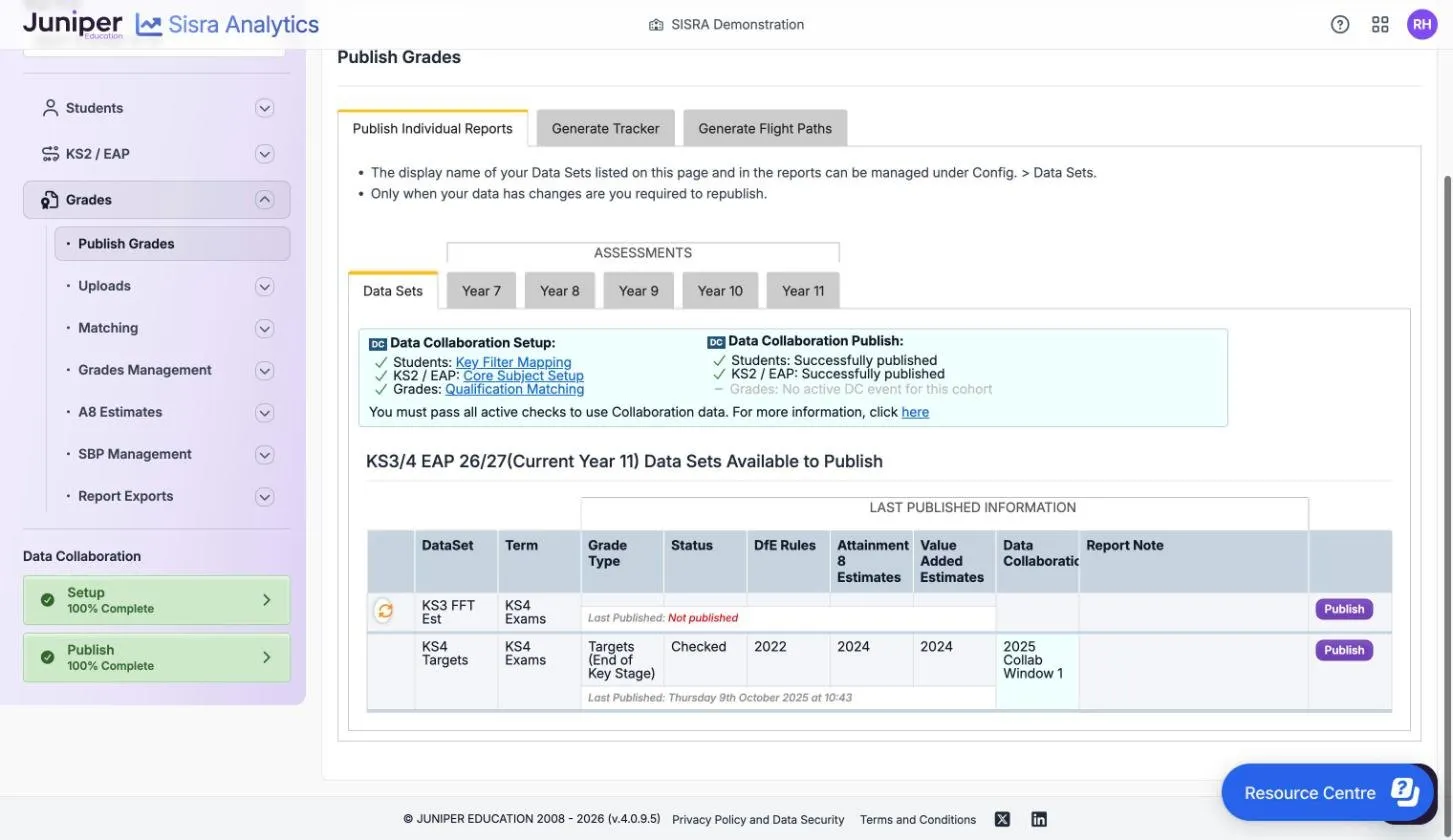
Task: Switch to the Generate Flight Paths tab
Action: (x=765, y=128)
